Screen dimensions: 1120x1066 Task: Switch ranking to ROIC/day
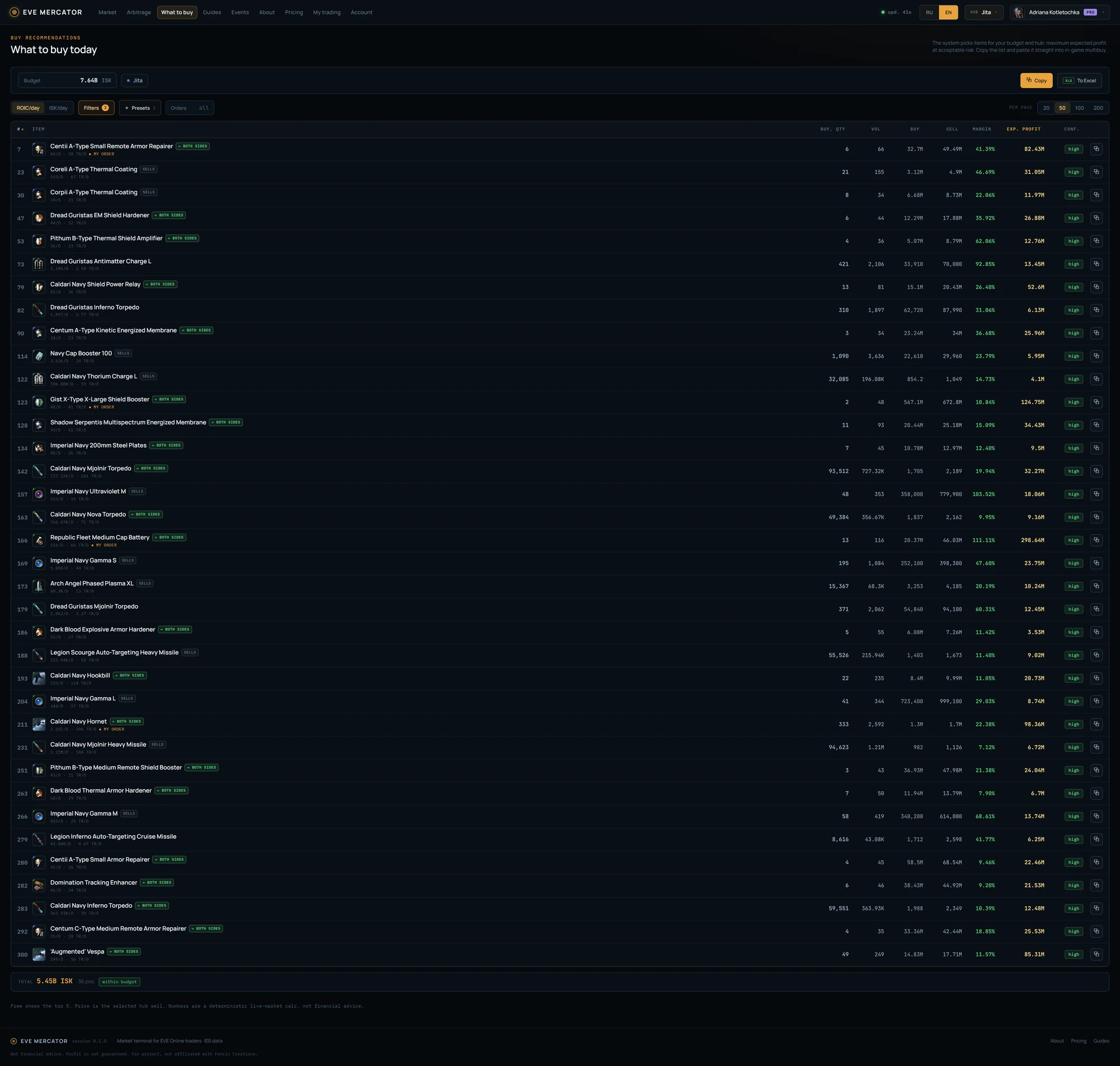pos(28,108)
